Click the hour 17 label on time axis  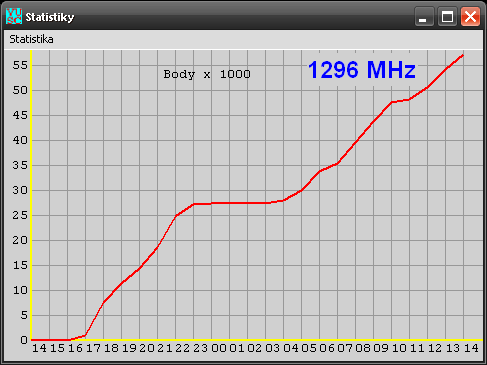coord(93,348)
